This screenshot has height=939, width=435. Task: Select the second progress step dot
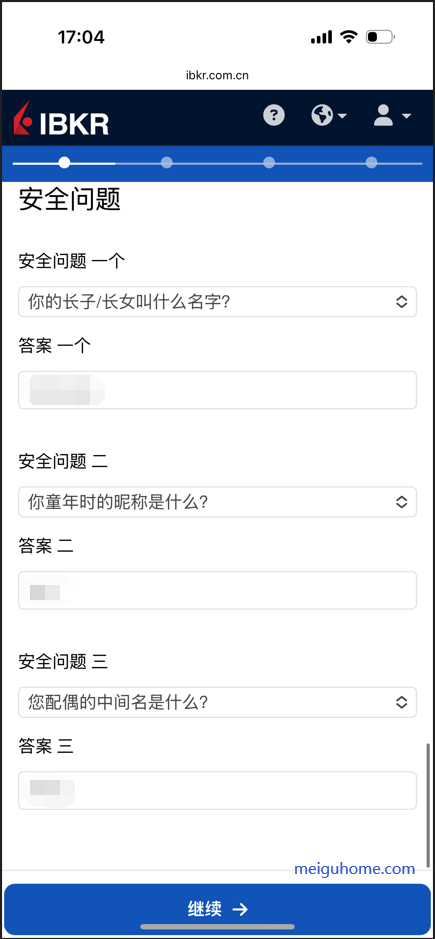167,162
